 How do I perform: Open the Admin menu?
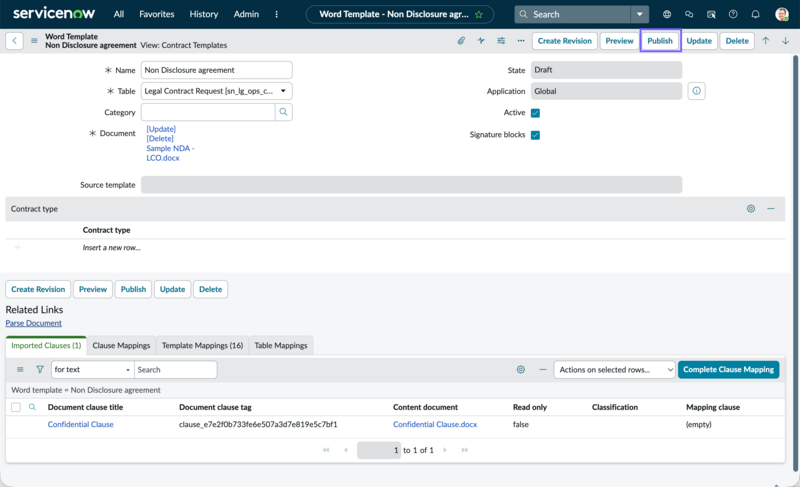[246, 14]
